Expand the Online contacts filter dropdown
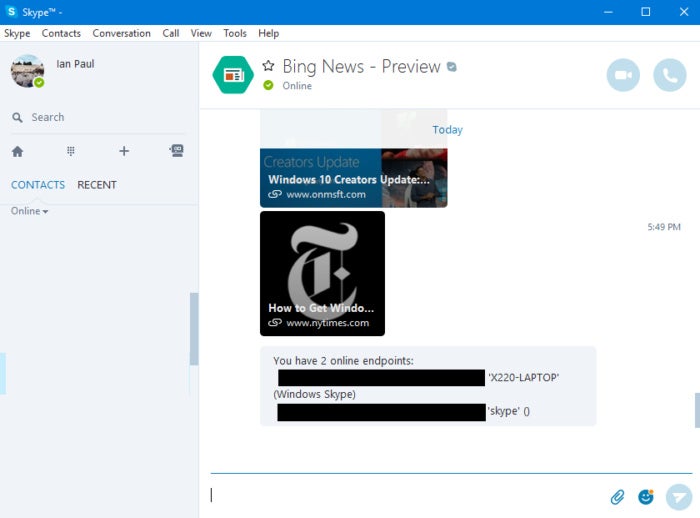The height and width of the screenshot is (518, 700). click(29, 211)
